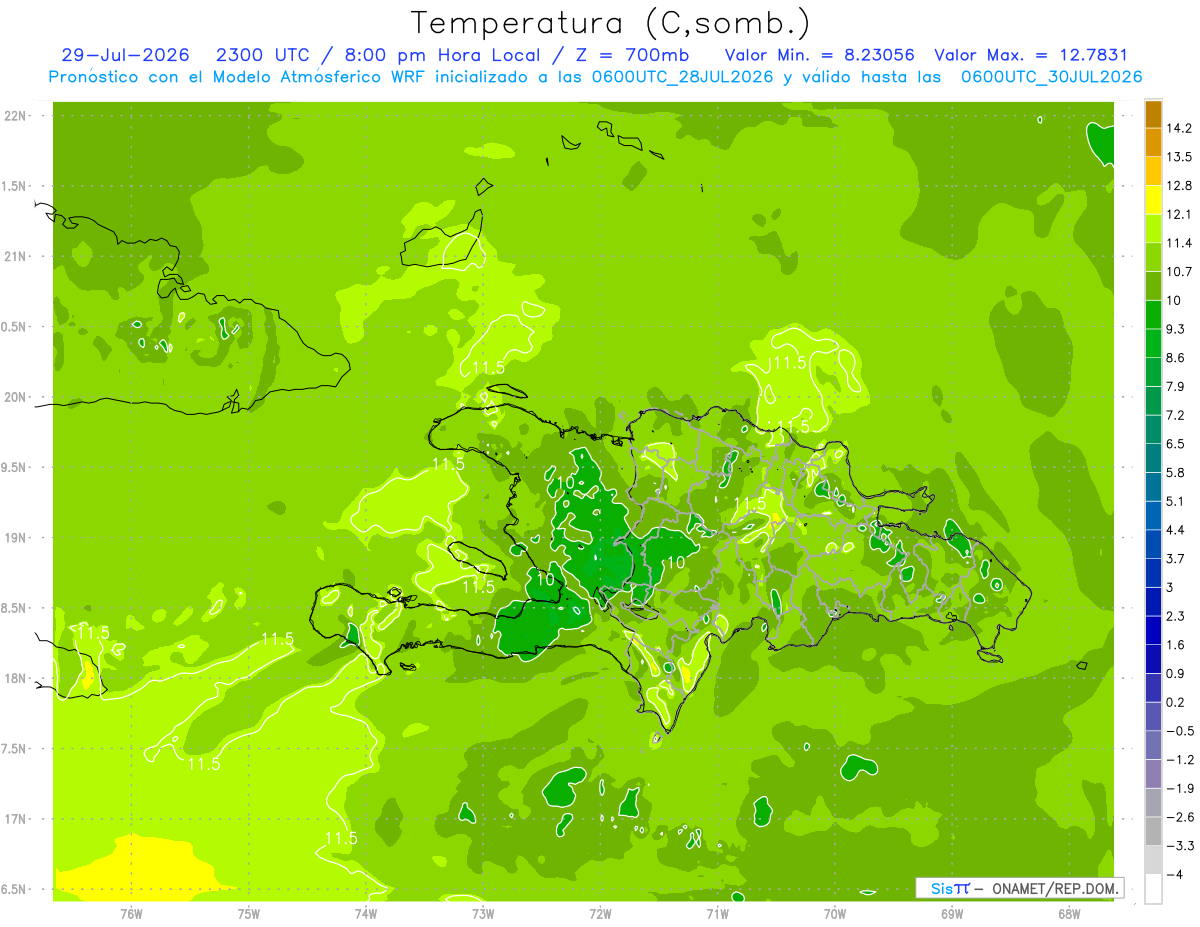Click the "Temperatura (C,somb.)" chart title
Screen dimensions: 1200x927
tap(610, 23)
